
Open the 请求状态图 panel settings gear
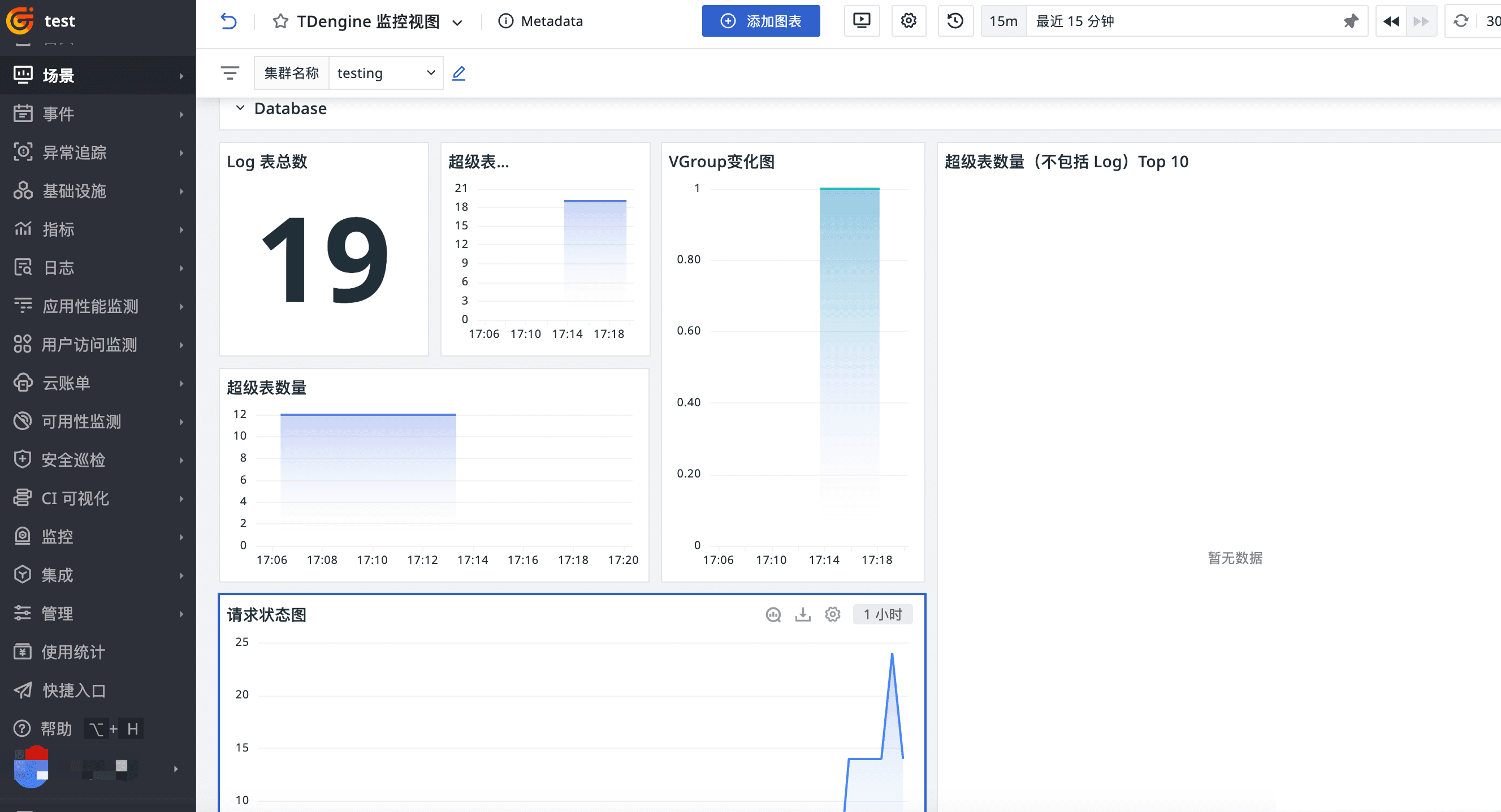(833, 615)
